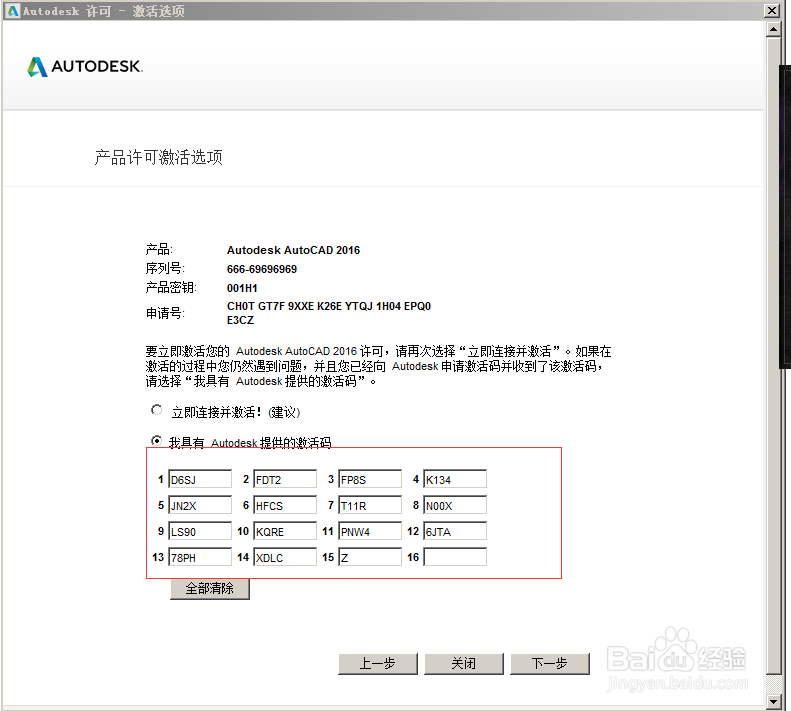Image resolution: width=791 pixels, height=711 pixels.
Task: Click activation code field 3 containing FP8S
Action: coord(370,479)
